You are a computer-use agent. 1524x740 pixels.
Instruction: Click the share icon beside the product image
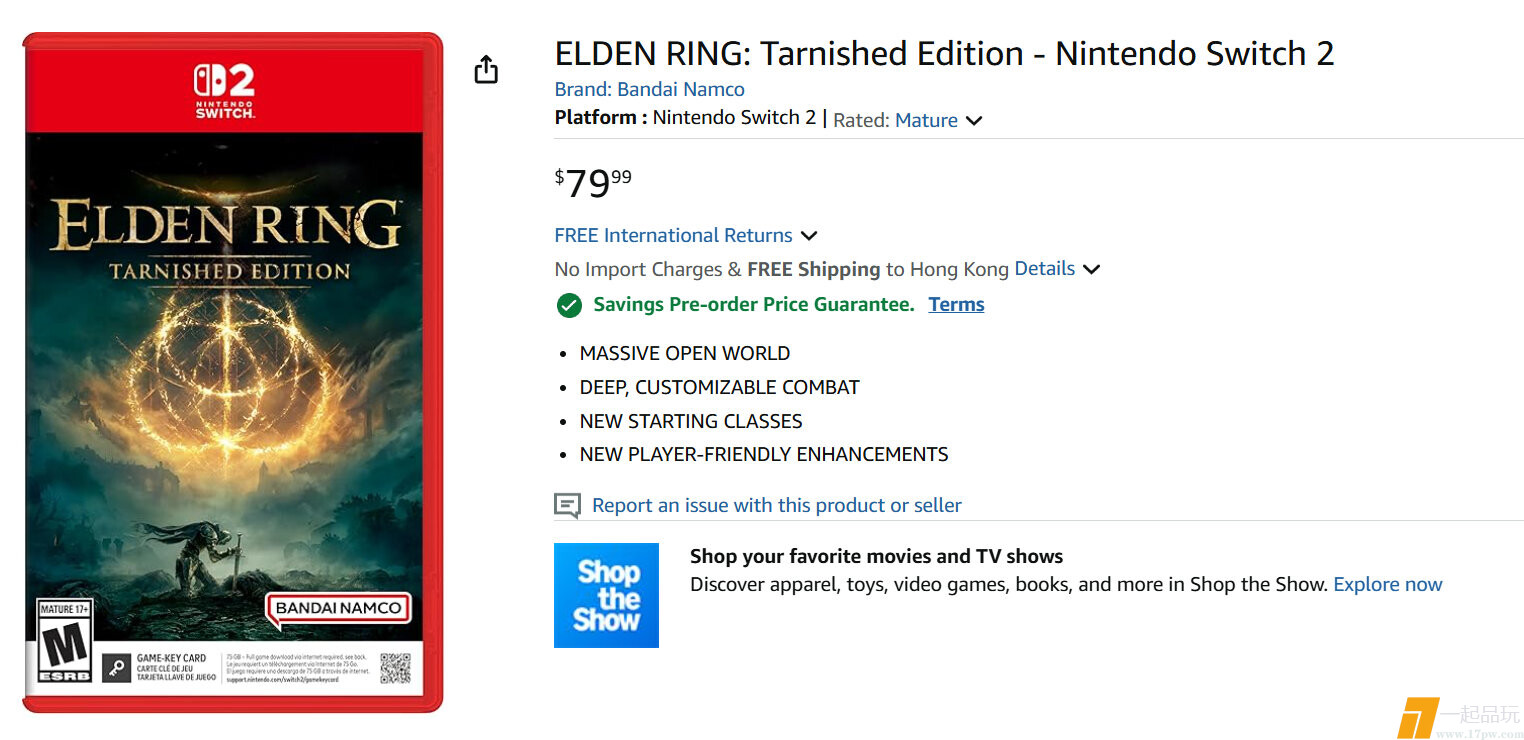tap(486, 70)
